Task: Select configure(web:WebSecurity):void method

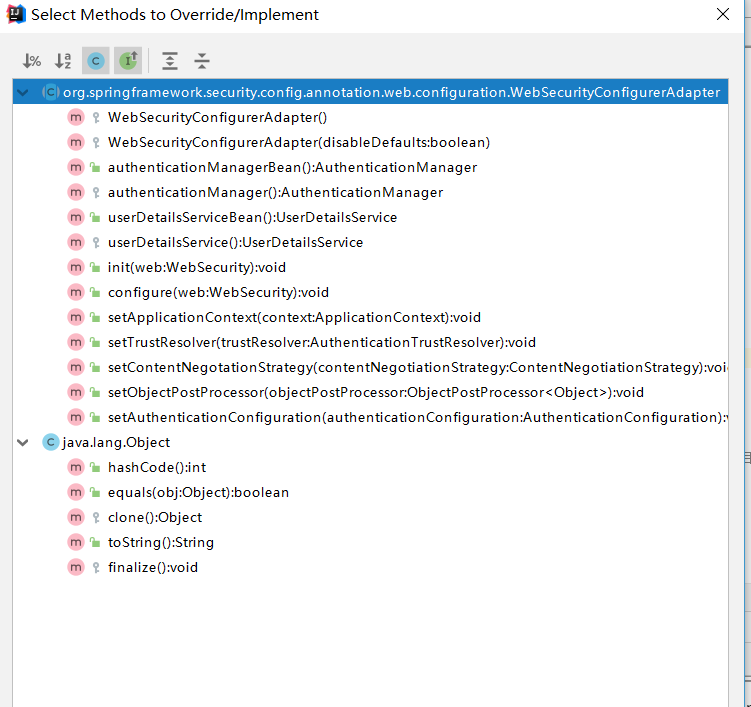Action: click(x=218, y=292)
